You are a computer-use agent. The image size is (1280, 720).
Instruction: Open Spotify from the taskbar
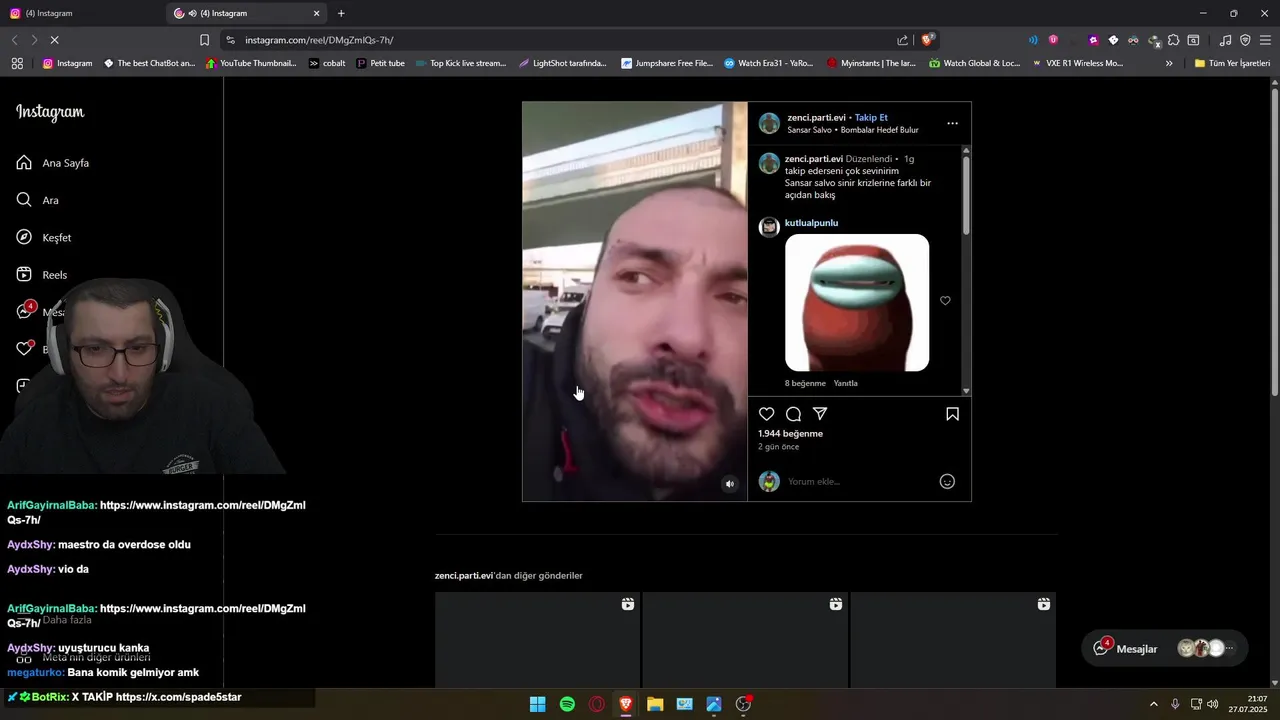(567, 704)
